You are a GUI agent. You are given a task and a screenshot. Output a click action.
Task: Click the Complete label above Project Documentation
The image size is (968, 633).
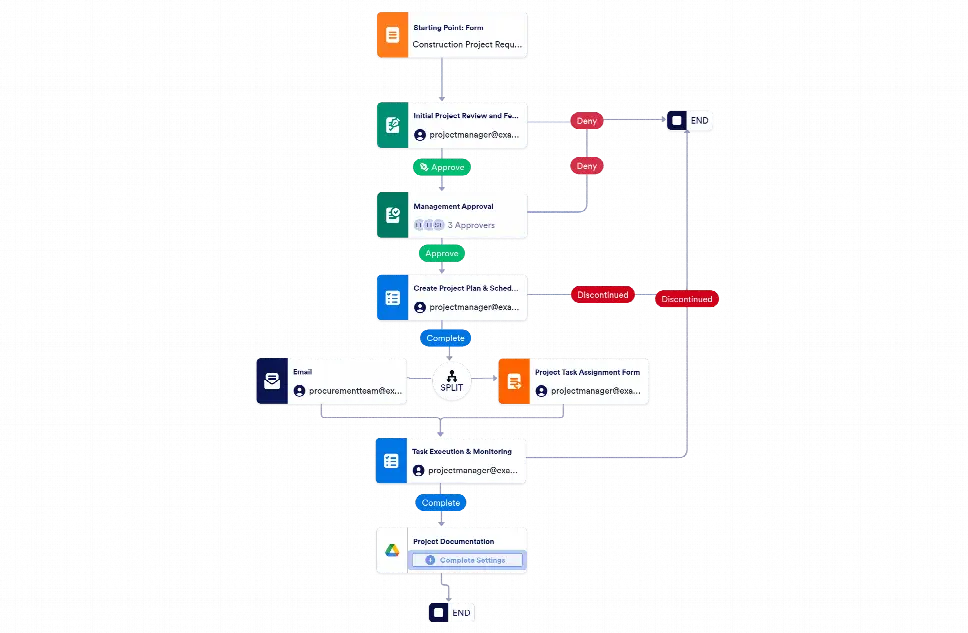click(441, 503)
